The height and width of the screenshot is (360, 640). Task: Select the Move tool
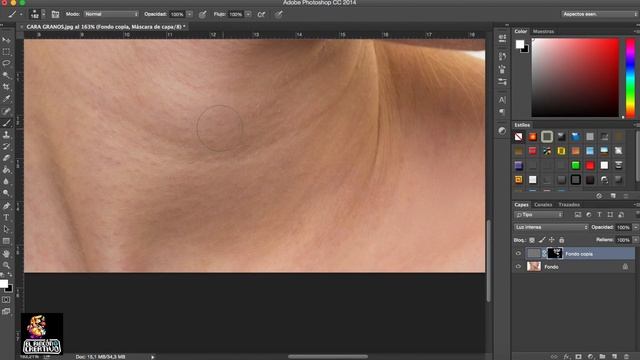(6, 40)
